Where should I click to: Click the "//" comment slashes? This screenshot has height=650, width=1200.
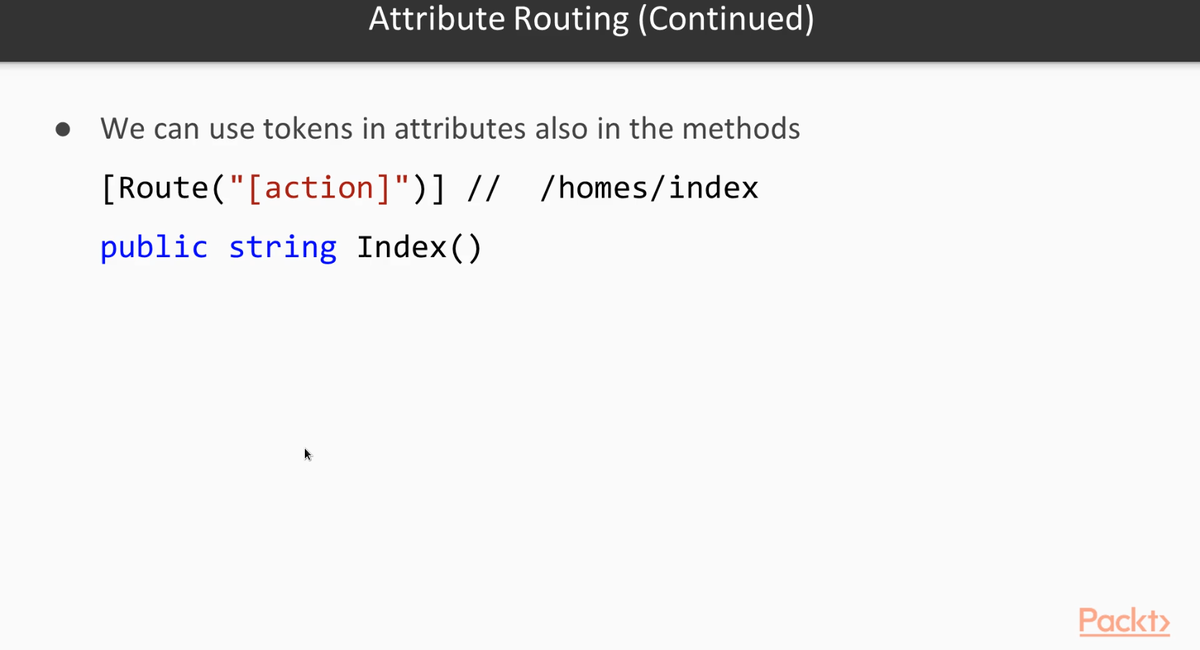point(485,188)
